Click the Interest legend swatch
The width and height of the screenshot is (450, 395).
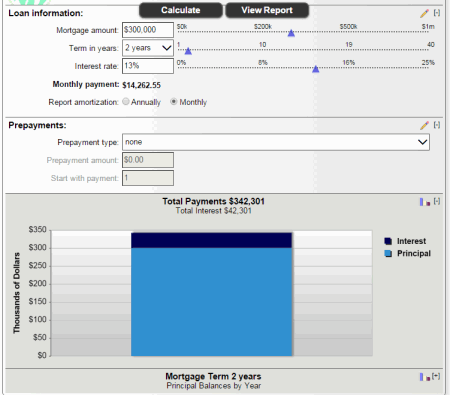[388, 241]
